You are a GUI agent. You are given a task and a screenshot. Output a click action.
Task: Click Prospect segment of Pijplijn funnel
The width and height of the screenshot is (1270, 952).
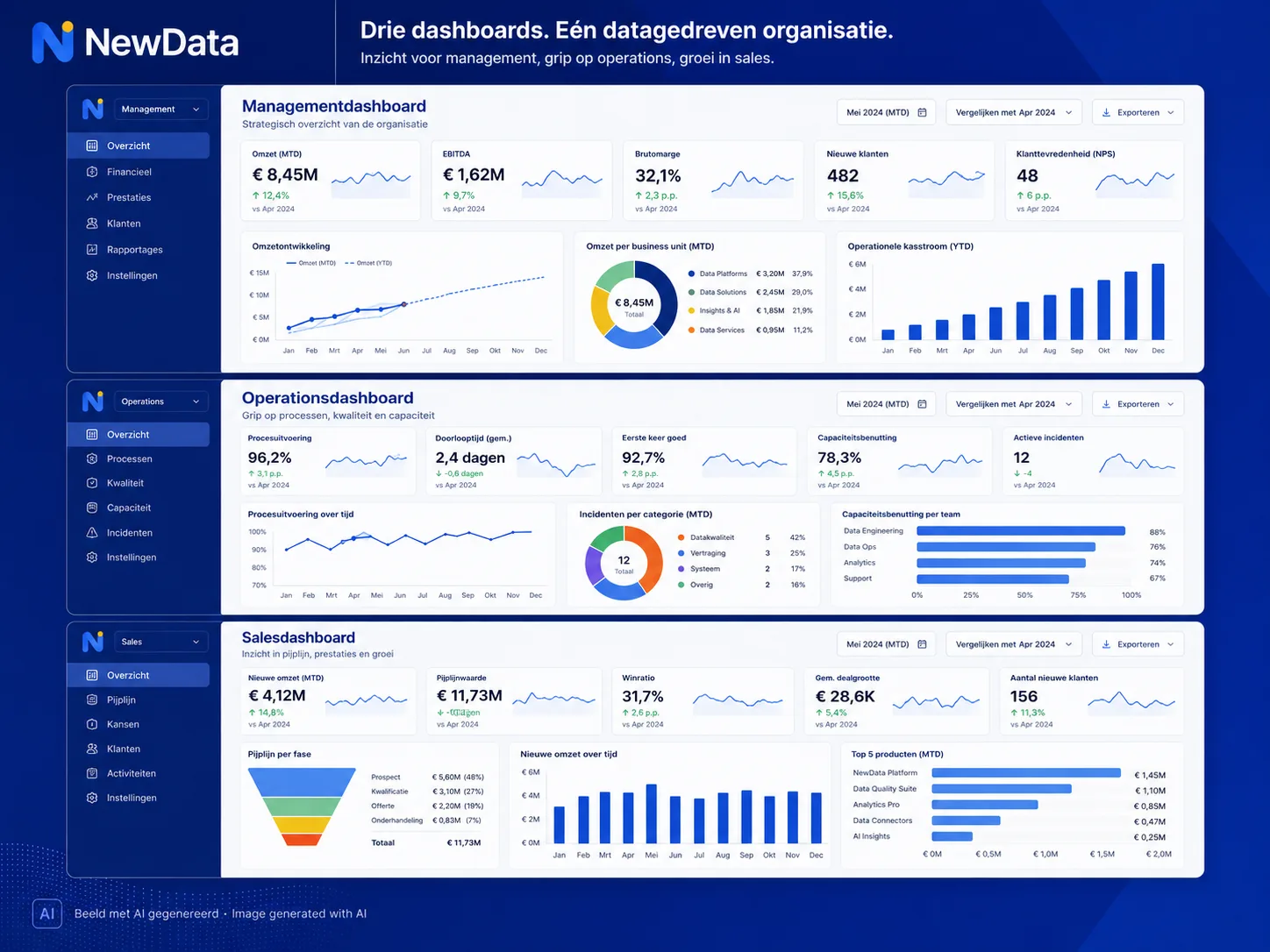[302, 782]
